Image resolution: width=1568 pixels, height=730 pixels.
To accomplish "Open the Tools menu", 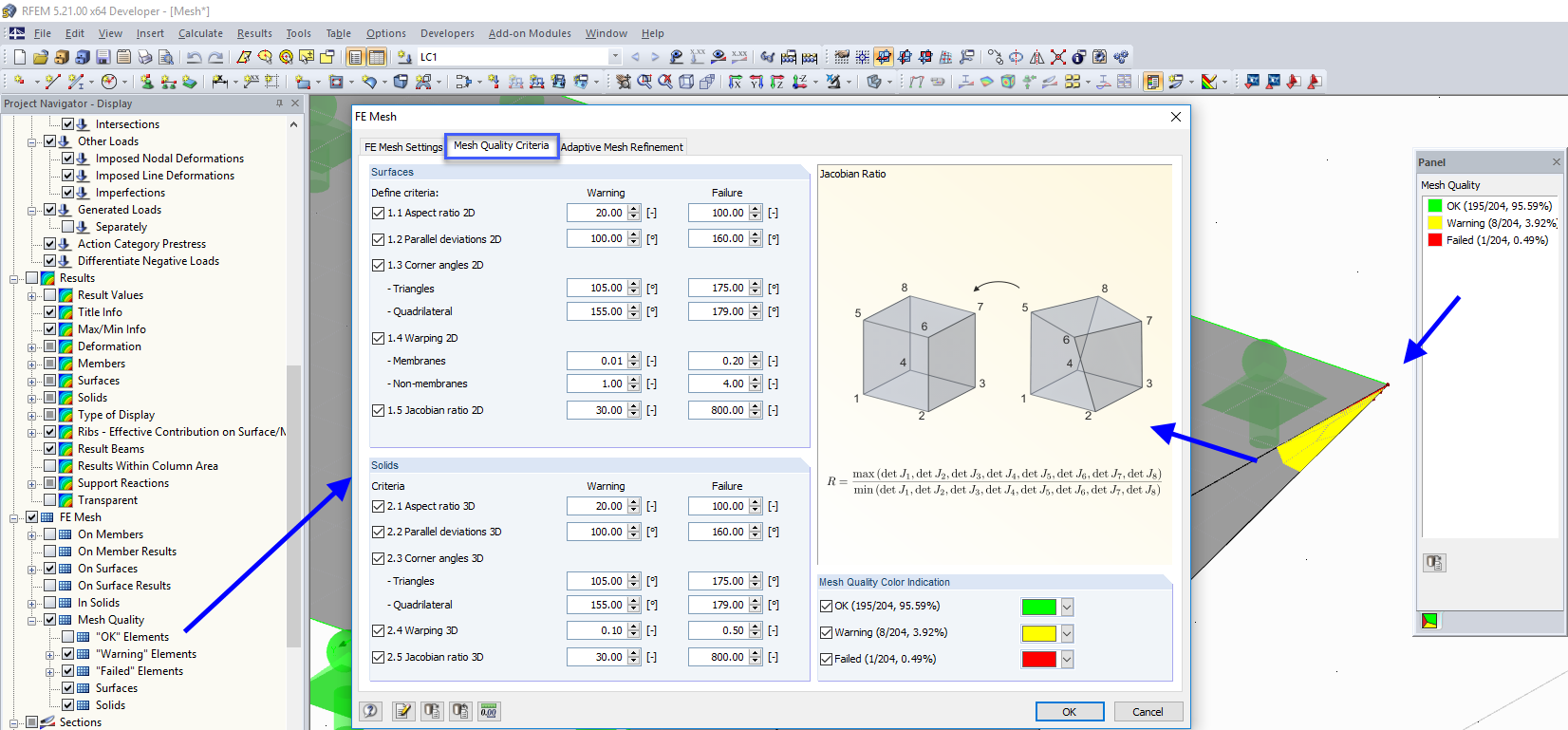I will [x=298, y=33].
